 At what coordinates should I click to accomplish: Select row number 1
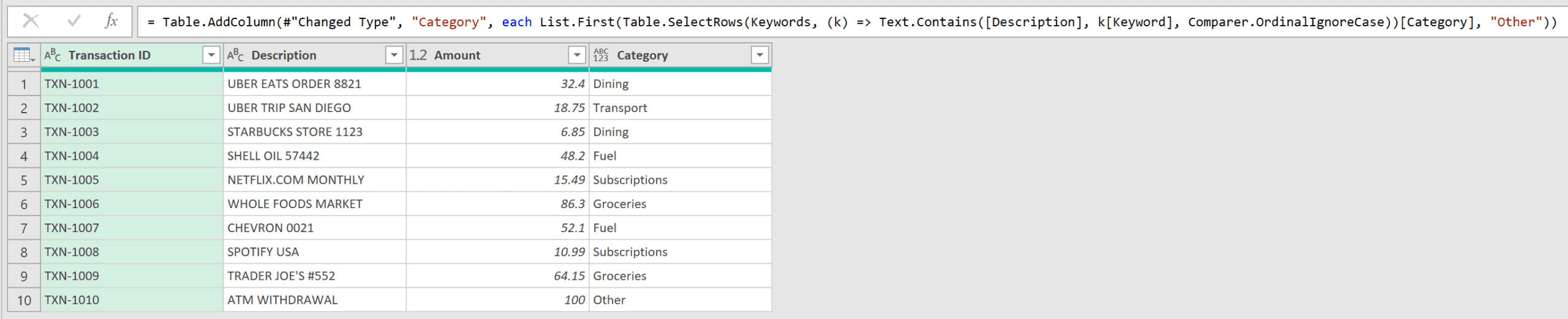(x=24, y=84)
